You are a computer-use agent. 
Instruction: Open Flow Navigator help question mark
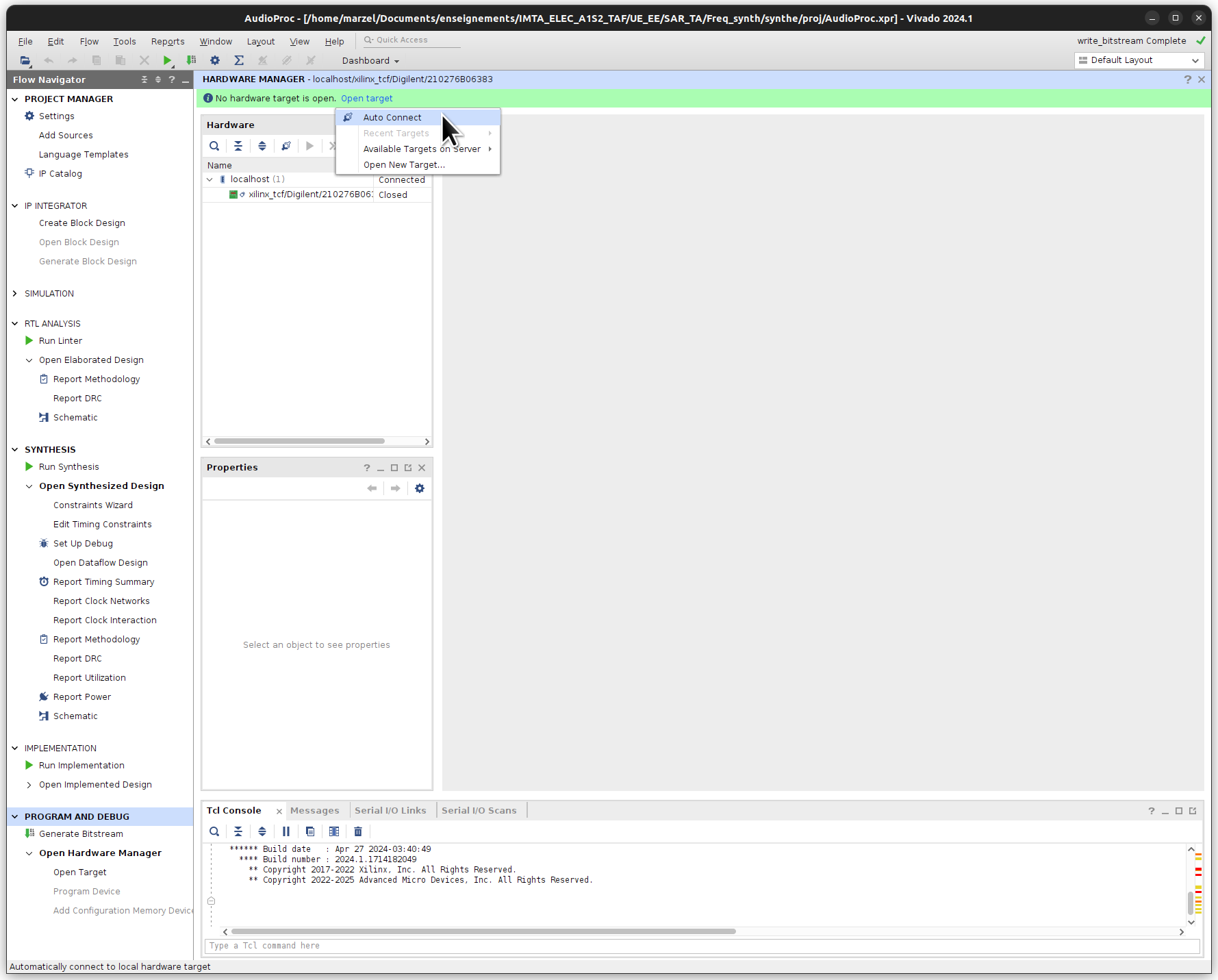[x=172, y=79]
